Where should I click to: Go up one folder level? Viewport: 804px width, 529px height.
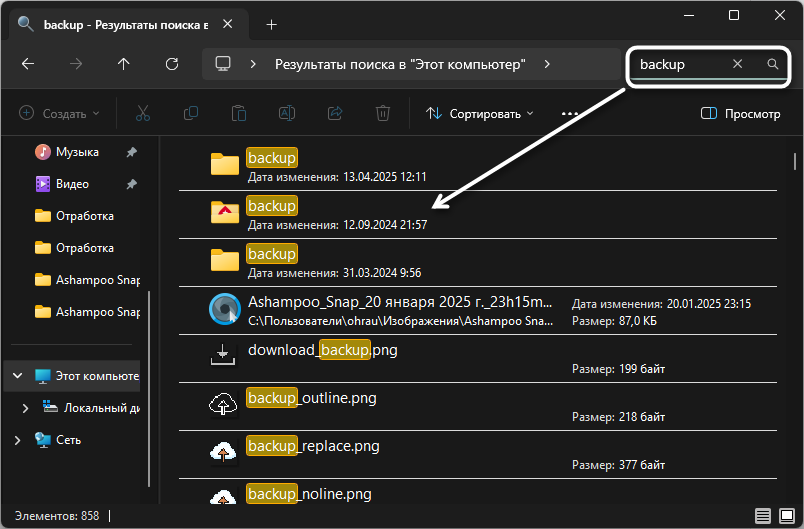(x=124, y=64)
